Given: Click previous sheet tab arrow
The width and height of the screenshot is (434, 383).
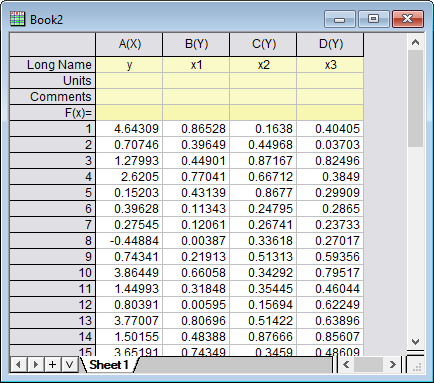Looking at the screenshot, I should [19, 365].
